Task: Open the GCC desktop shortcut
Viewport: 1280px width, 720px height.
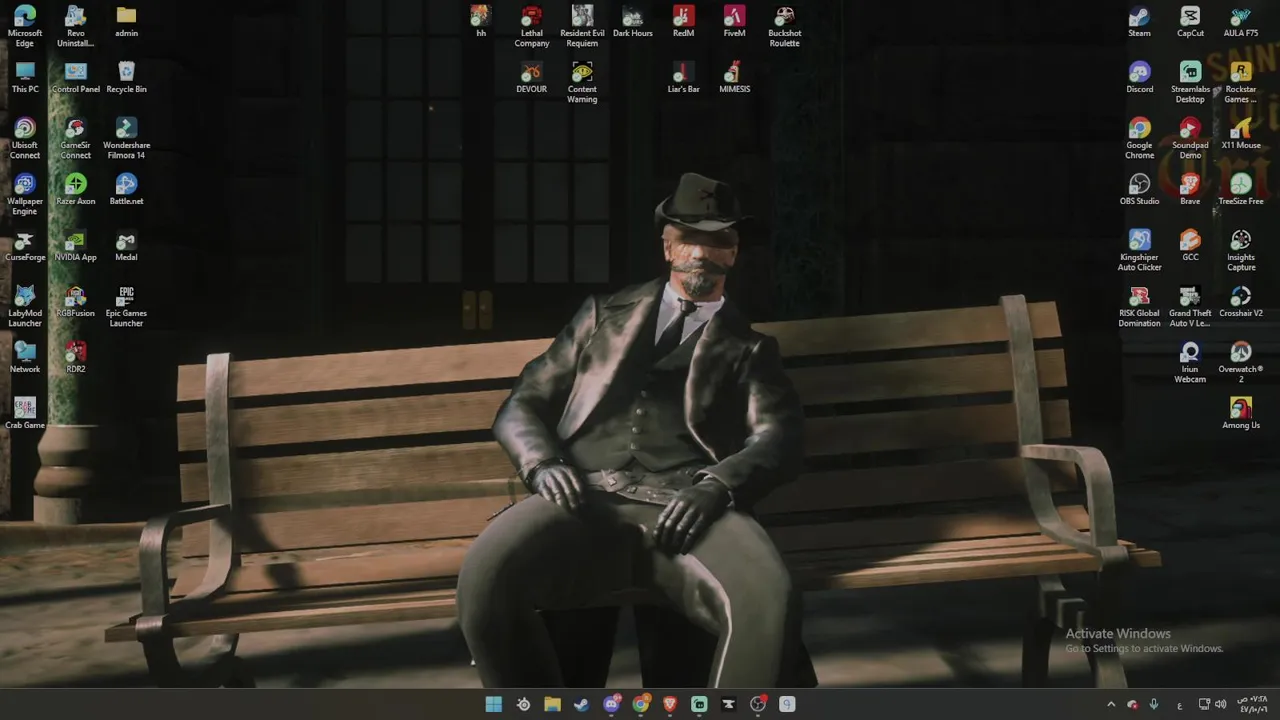Action: tap(1190, 245)
